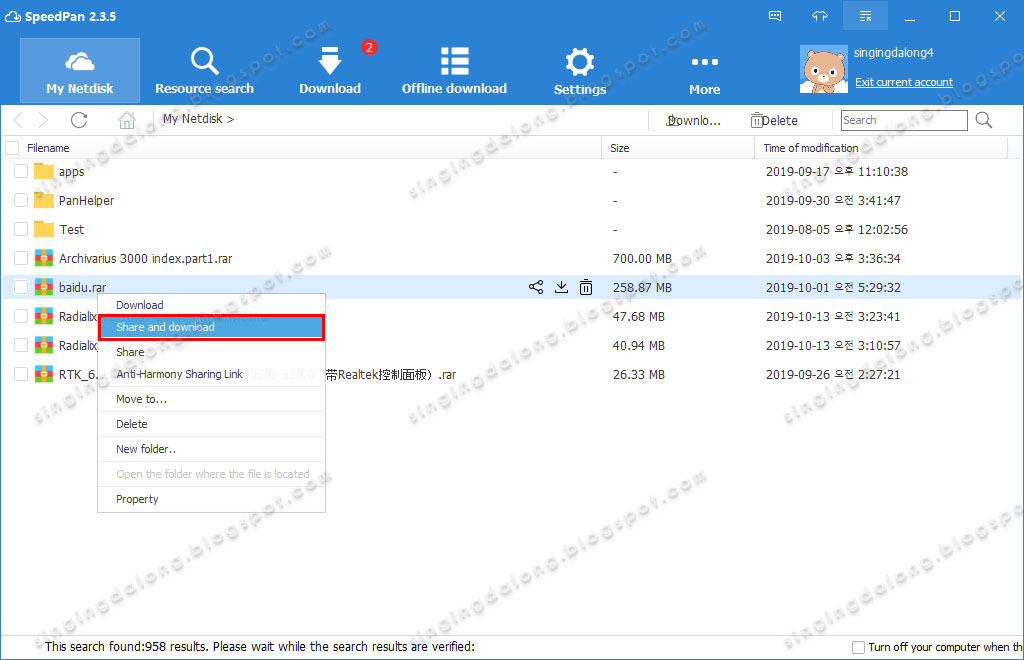This screenshot has height=660, width=1024.
Task: Open the Settings tab
Action: point(579,71)
